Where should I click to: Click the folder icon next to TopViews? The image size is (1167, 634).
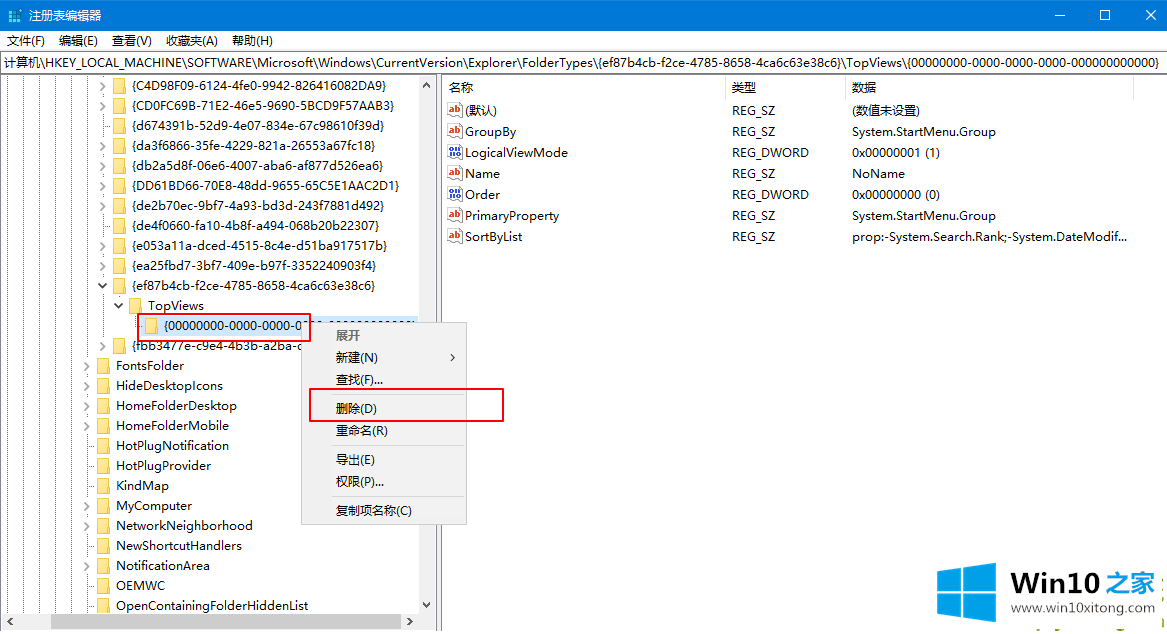[x=135, y=306]
